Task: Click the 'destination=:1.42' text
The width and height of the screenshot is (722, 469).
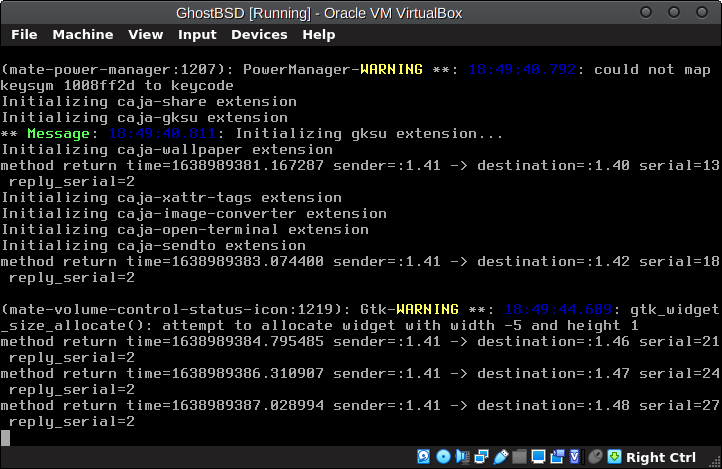Action: coord(553,261)
